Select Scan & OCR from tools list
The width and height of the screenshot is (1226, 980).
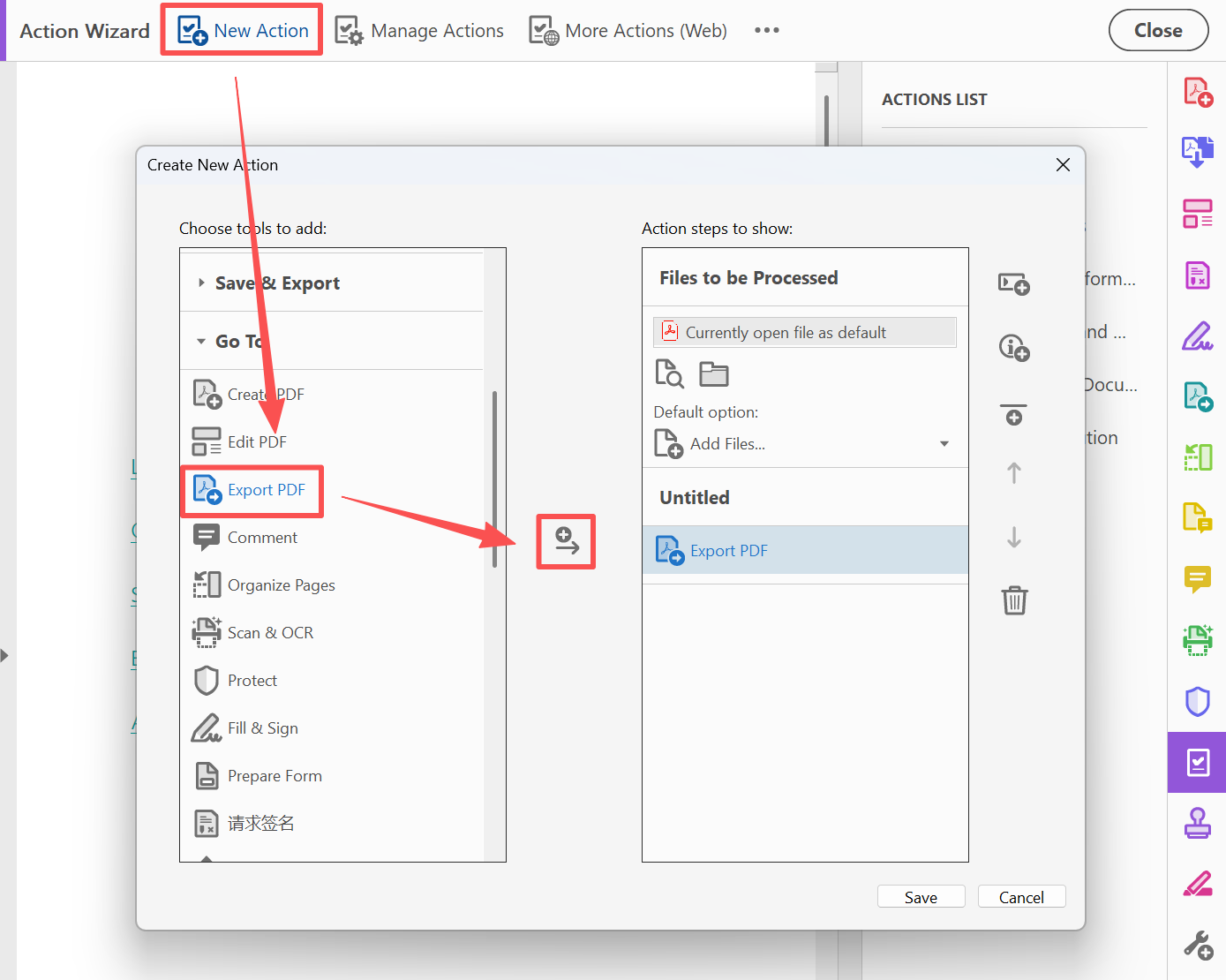click(270, 633)
